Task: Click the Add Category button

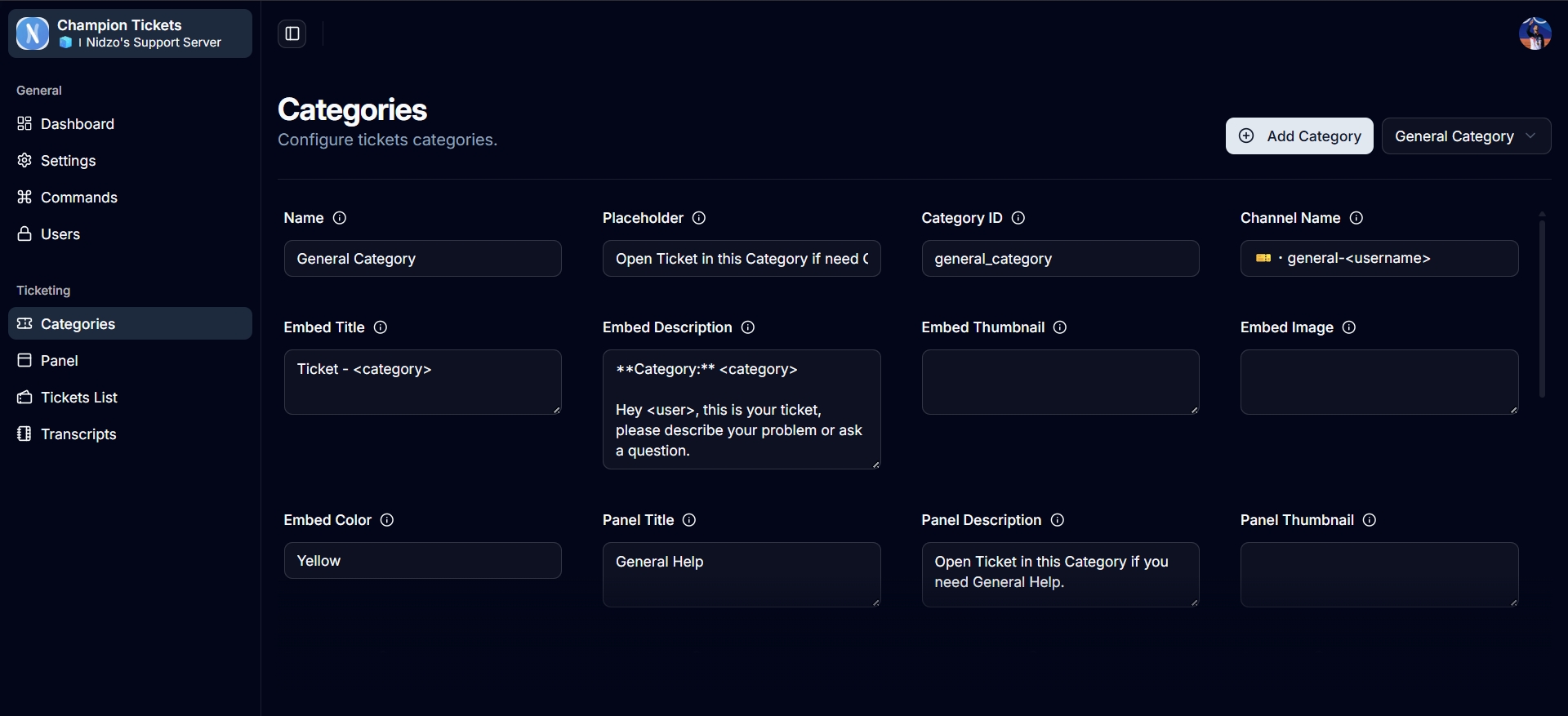Action: pos(1299,136)
